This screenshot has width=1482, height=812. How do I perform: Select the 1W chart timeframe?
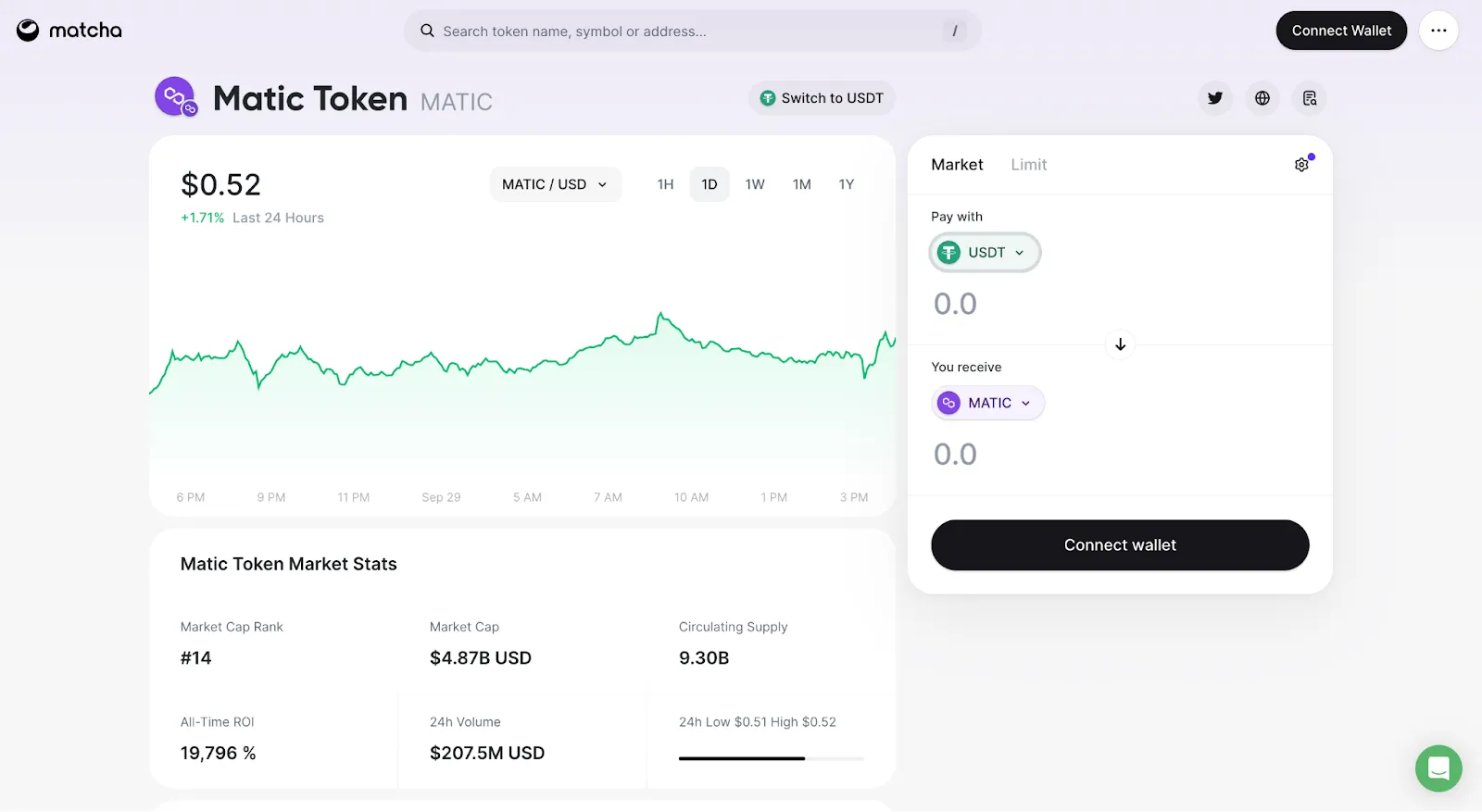(x=755, y=184)
